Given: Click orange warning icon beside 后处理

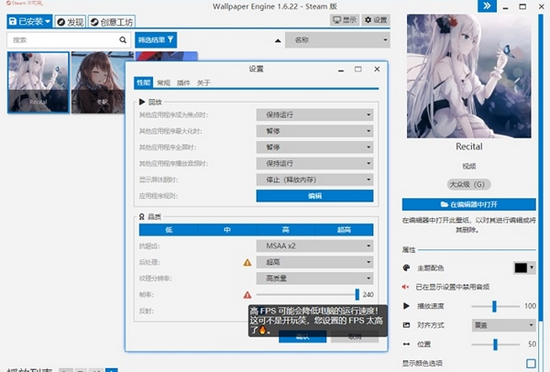Looking at the screenshot, I should 247,262.
